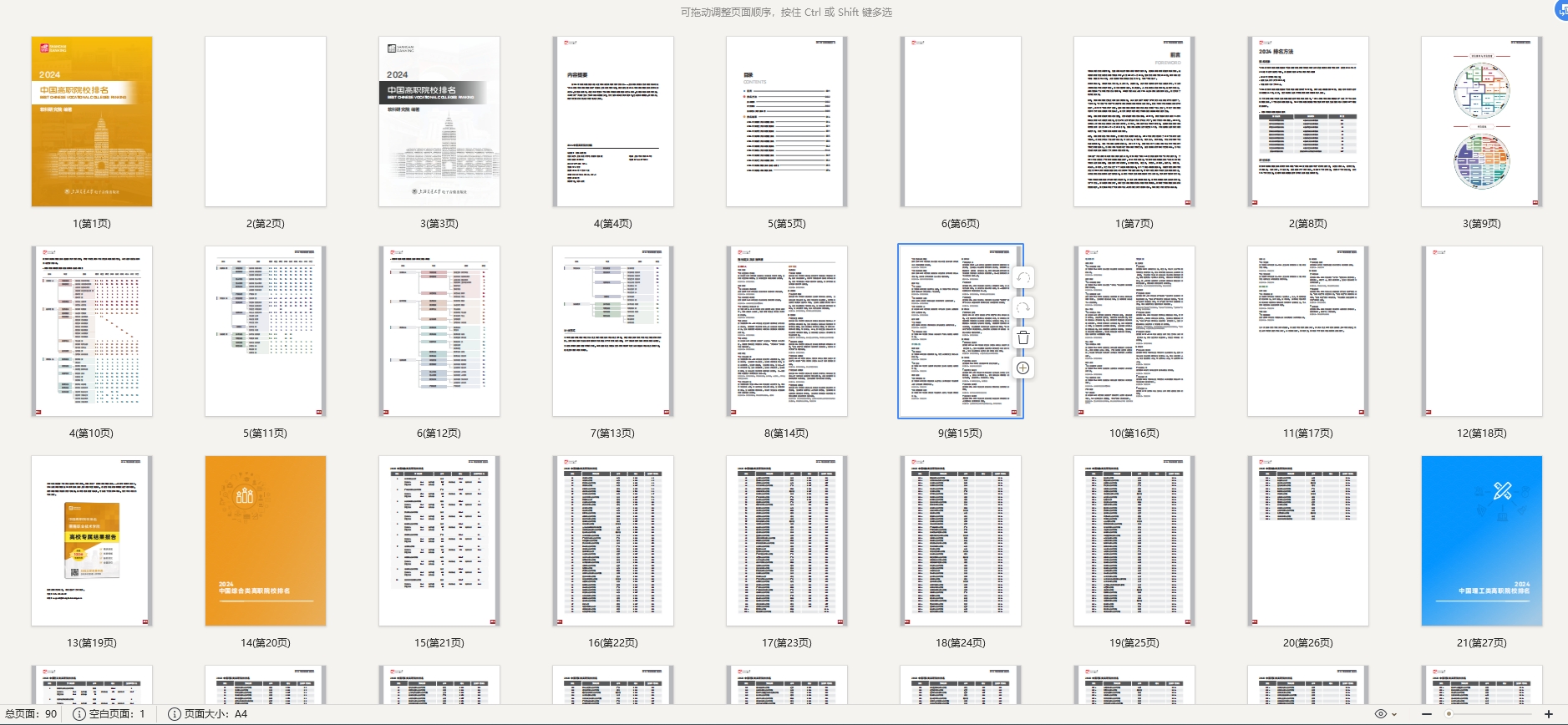Zoom out thumbnails with the minus button
Viewport: 1568px width, 725px height.
[x=1426, y=714]
